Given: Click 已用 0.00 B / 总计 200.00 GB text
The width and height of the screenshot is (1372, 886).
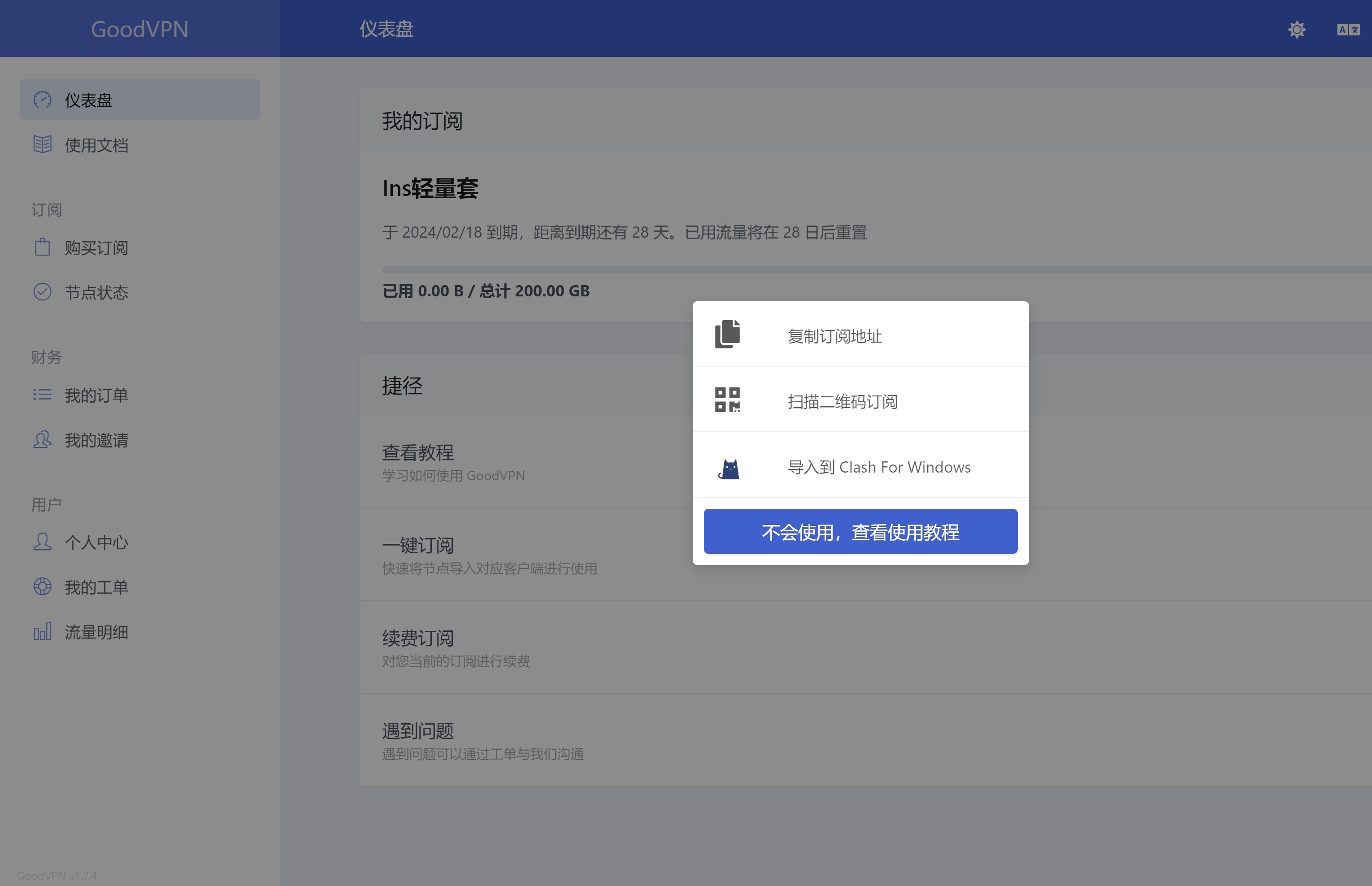Looking at the screenshot, I should click(486, 291).
